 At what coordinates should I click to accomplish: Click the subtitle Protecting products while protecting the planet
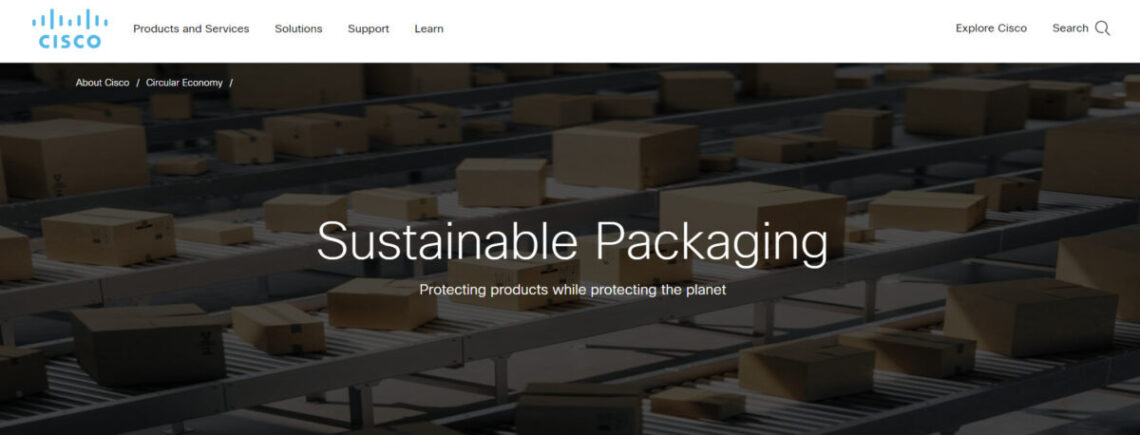[572, 290]
